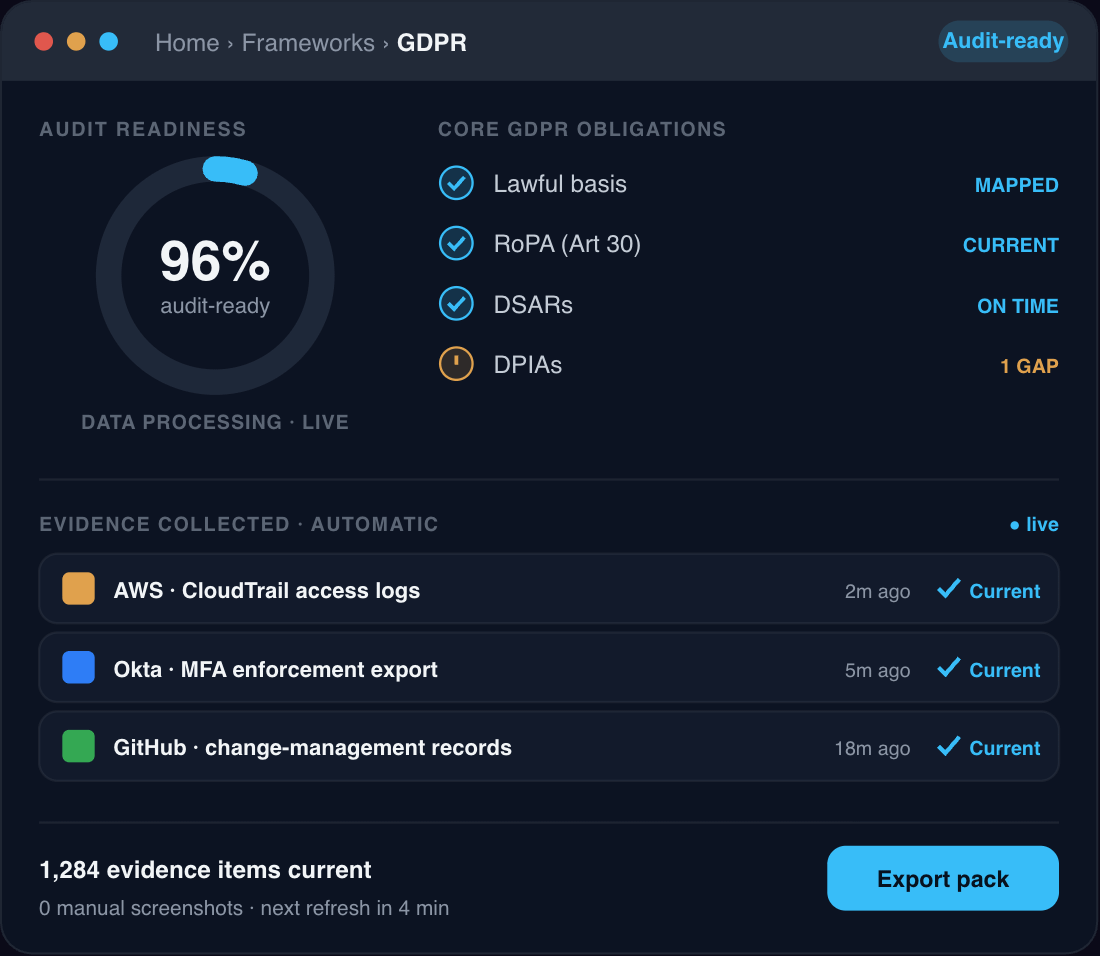
Task: Click the checkmark in the GitHub row
Action: [x=948, y=746]
